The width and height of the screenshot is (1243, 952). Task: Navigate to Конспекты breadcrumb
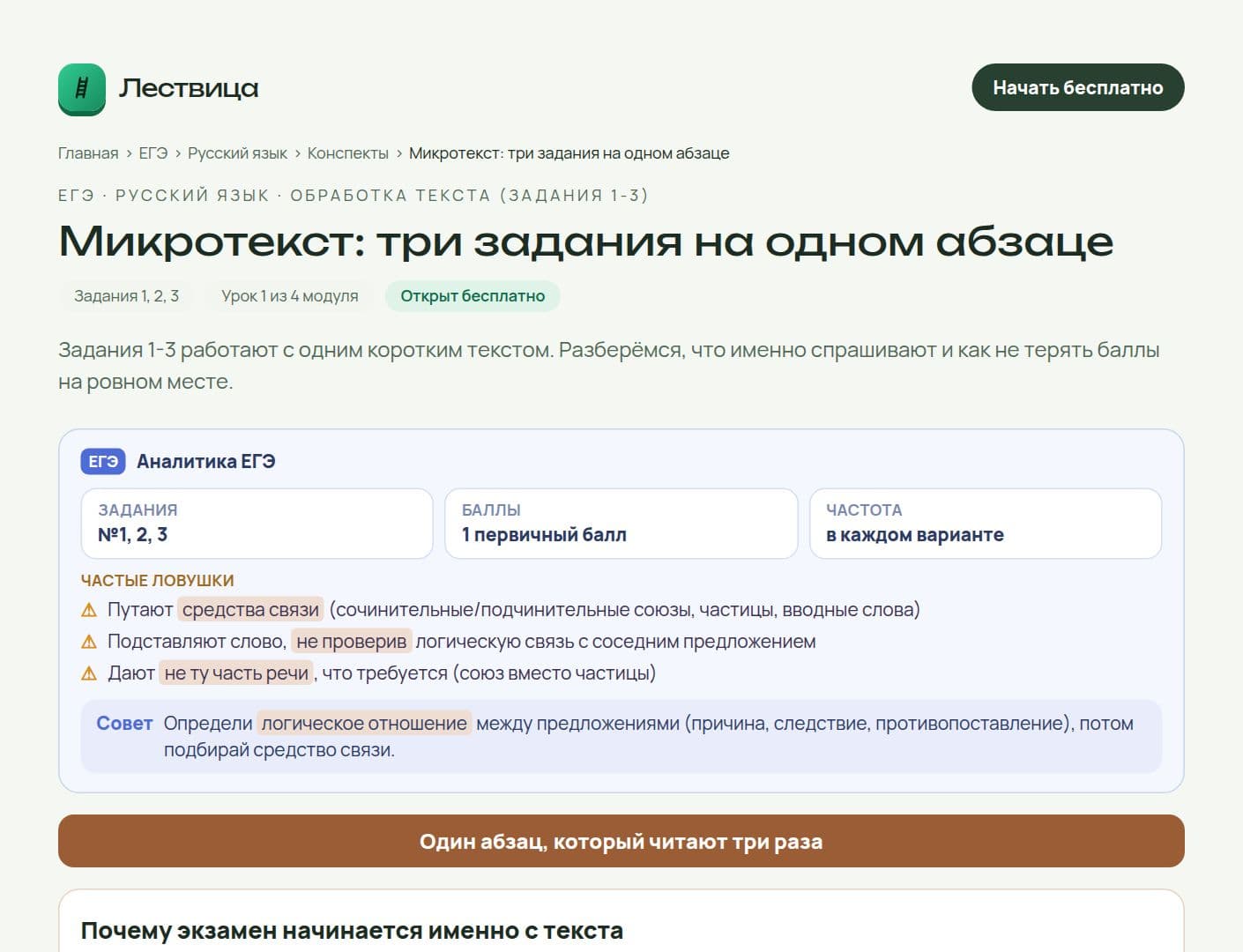point(348,153)
